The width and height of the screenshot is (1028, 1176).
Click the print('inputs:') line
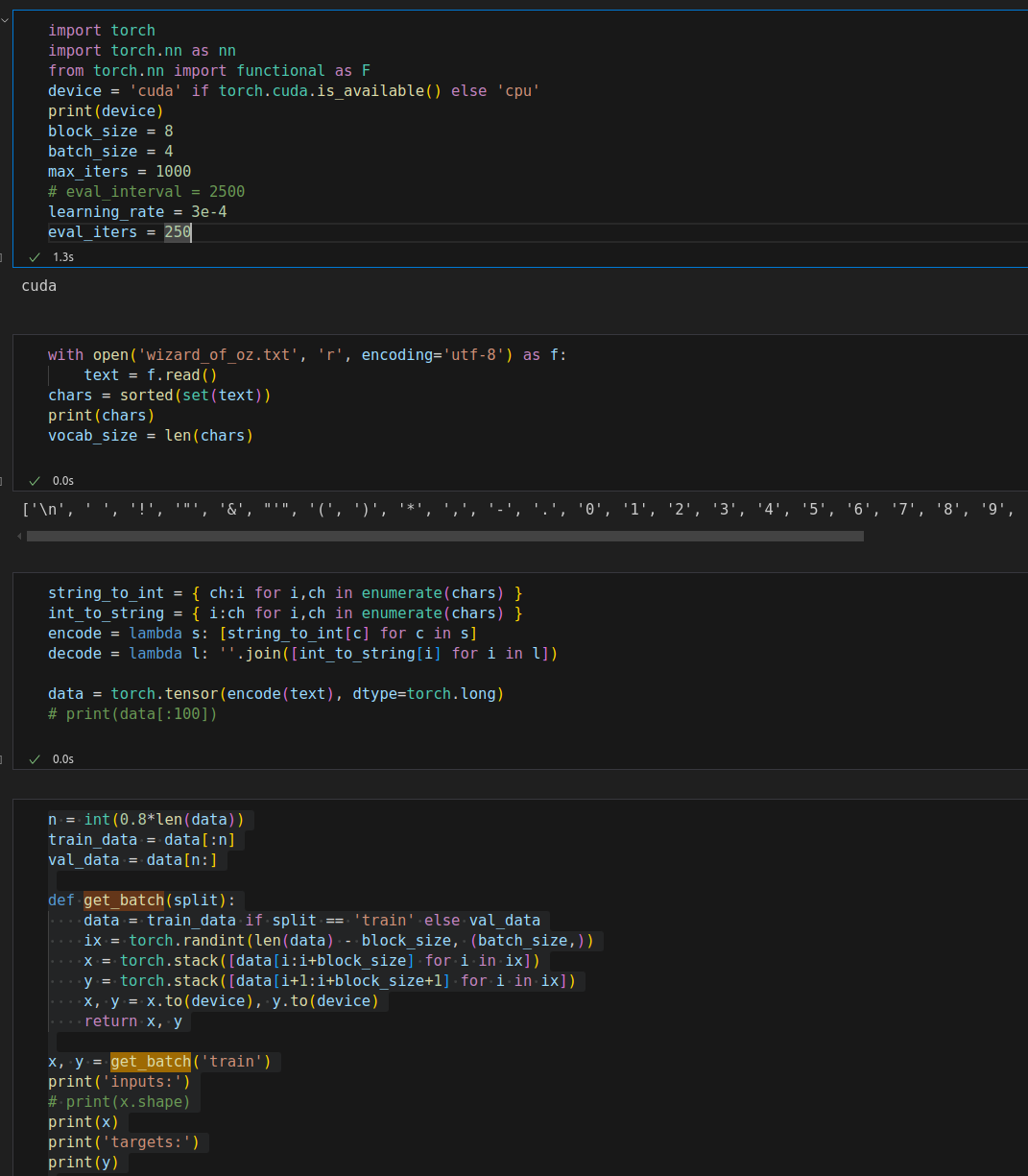click(120, 1082)
